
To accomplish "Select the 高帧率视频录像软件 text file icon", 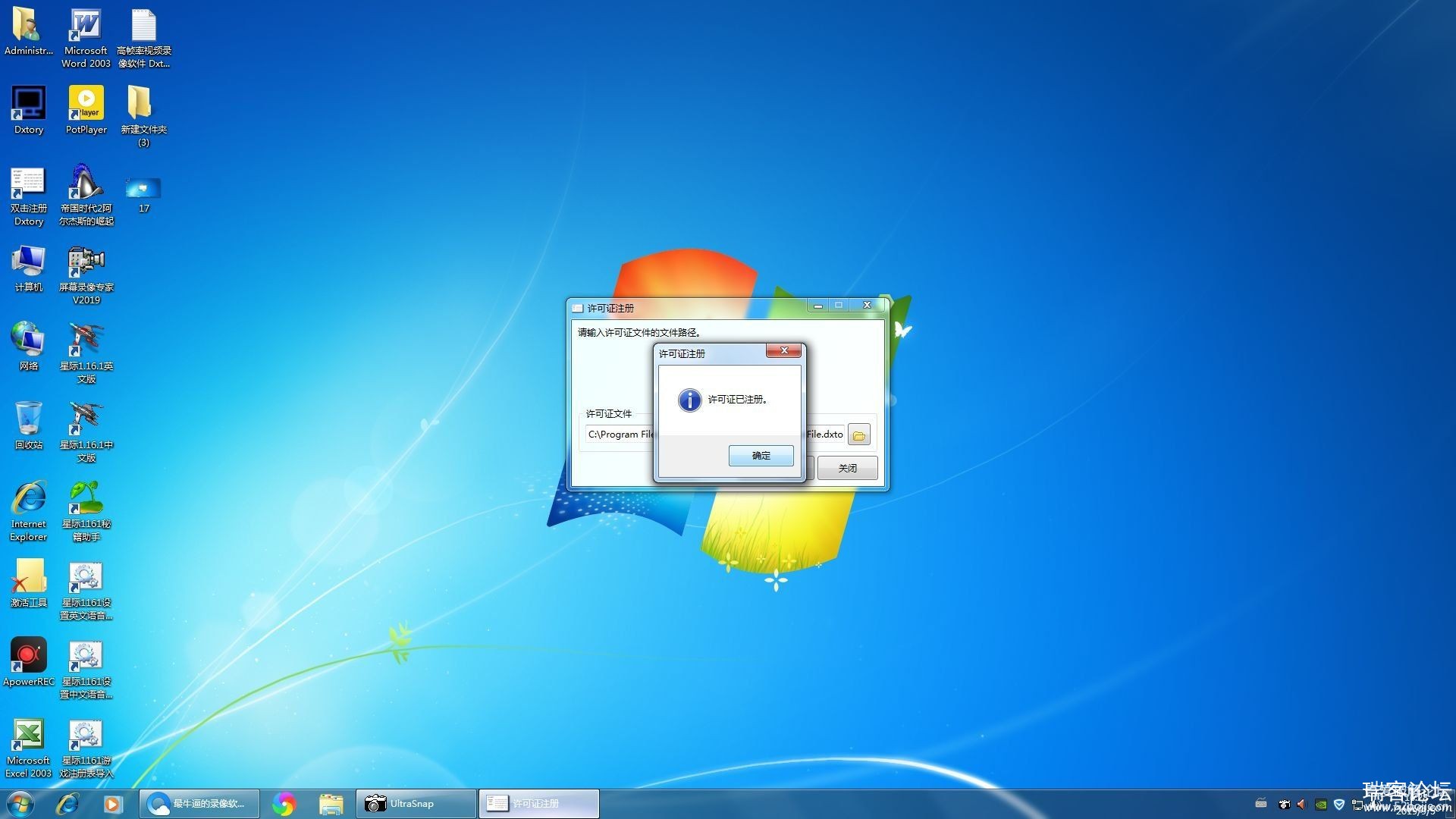I will pos(143,38).
